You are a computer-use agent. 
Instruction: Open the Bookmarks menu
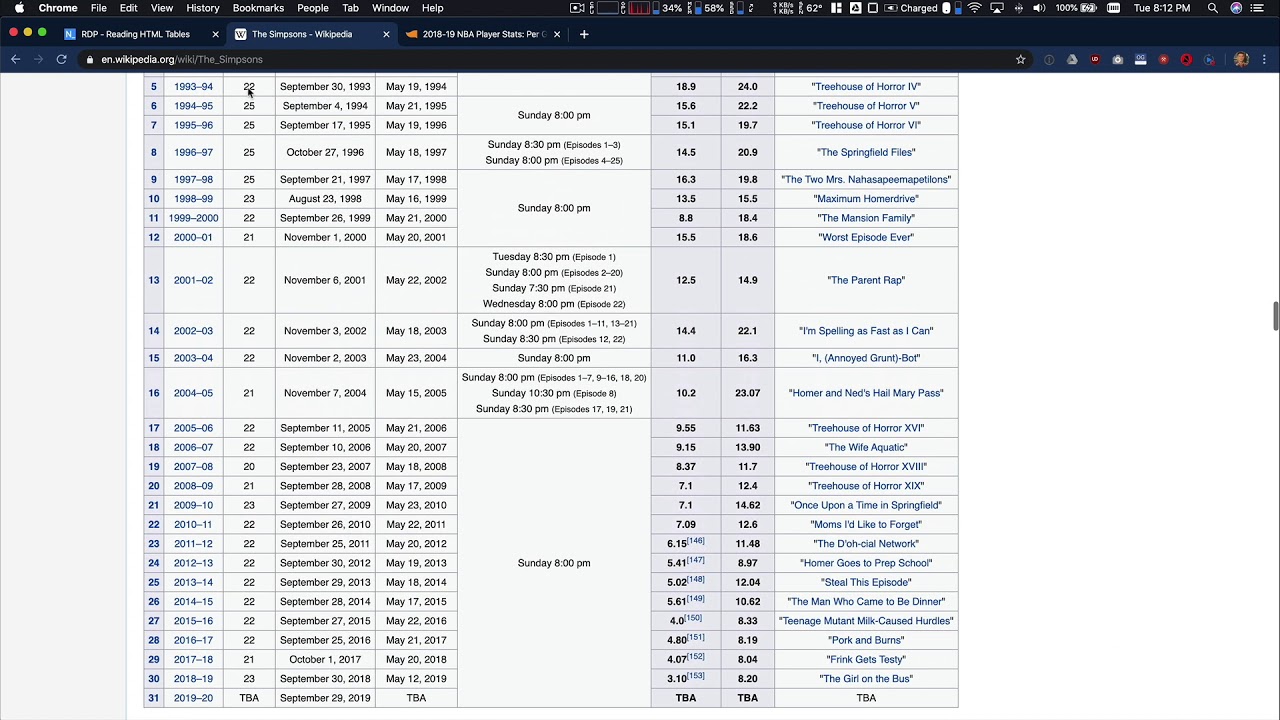258,8
